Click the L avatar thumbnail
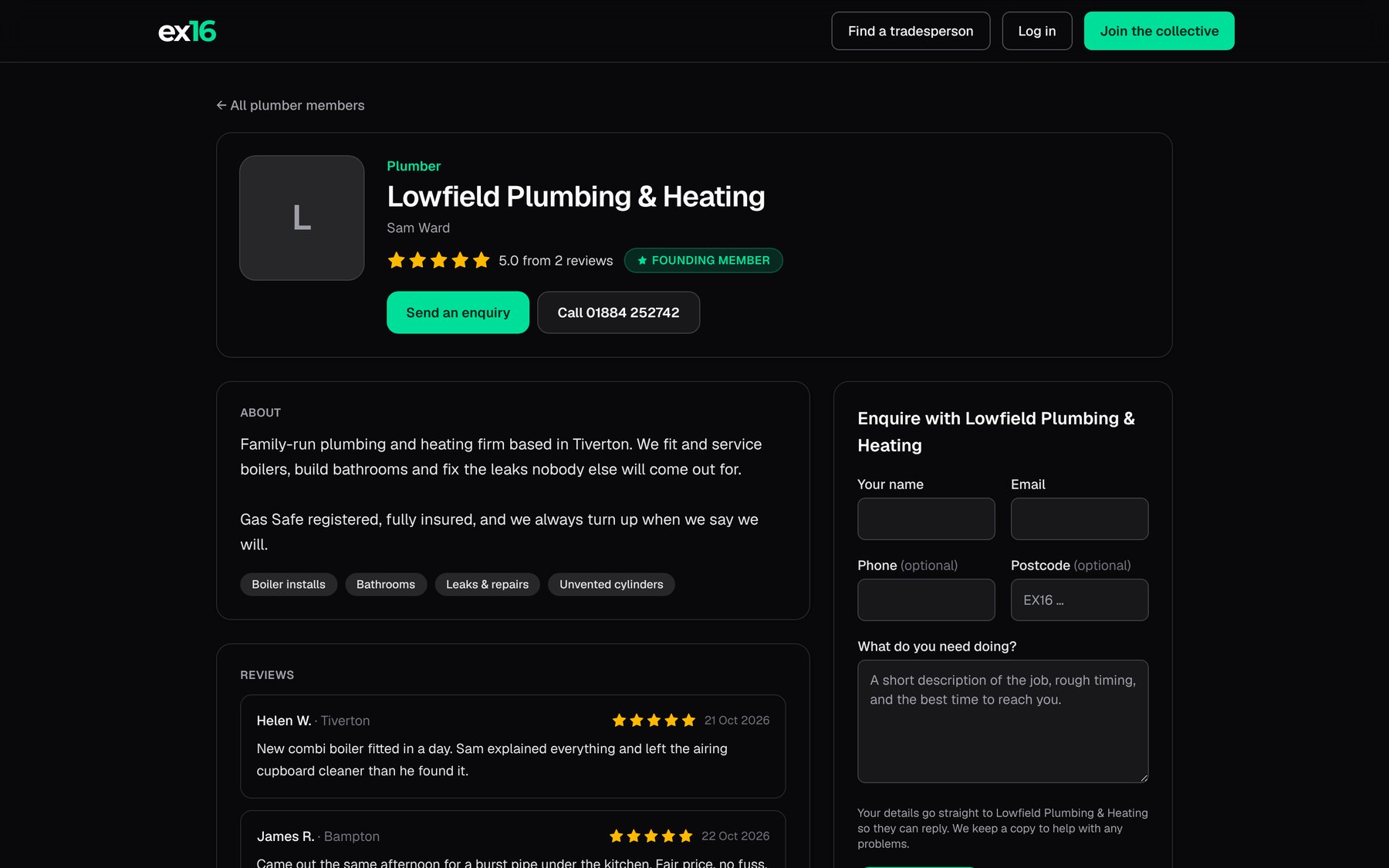Image resolution: width=1389 pixels, height=868 pixels. tap(302, 218)
